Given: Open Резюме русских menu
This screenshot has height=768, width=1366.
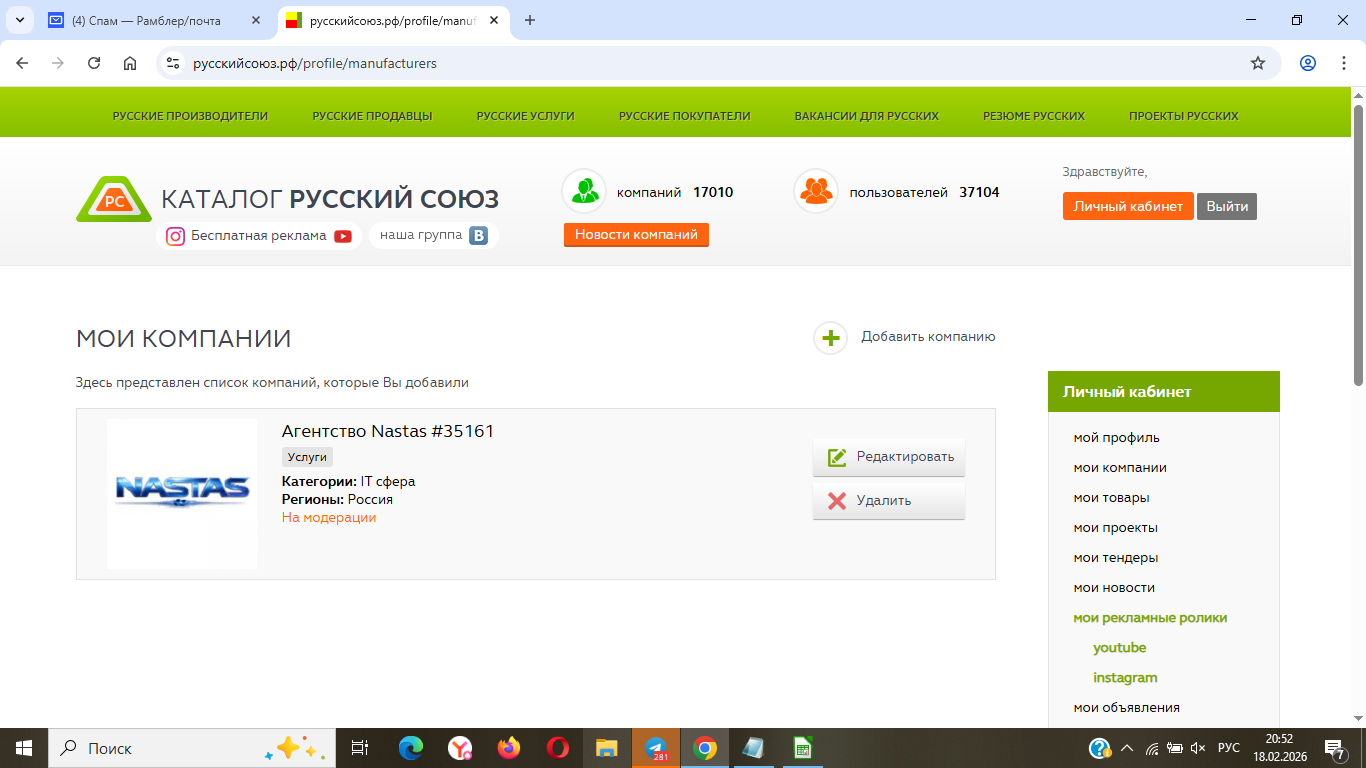Looking at the screenshot, I should pyautogui.click(x=1034, y=116).
